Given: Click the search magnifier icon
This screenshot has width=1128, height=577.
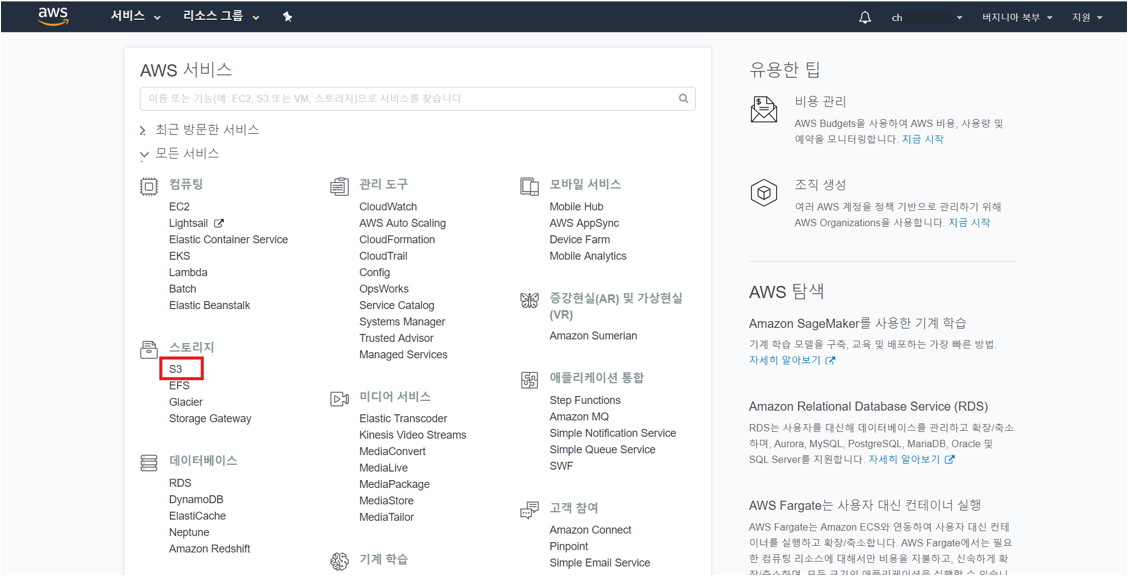Looking at the screenshot, I should pos(684,98).
